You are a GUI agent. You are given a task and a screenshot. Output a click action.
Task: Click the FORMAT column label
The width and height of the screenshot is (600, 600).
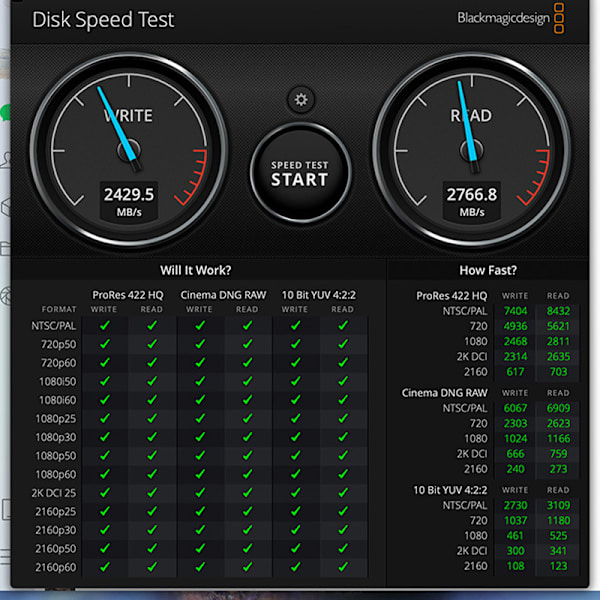click(59, 309)
